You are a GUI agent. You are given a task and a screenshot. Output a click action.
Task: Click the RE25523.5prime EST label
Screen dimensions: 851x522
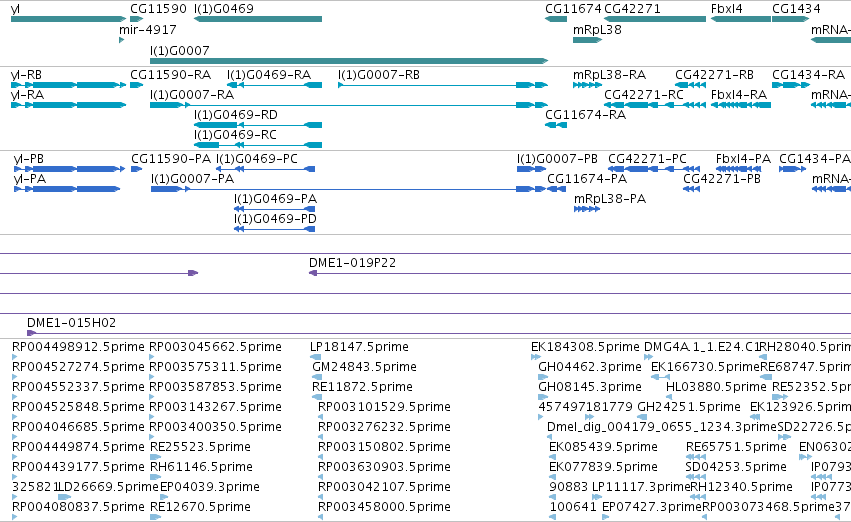[x=200, y=447]
